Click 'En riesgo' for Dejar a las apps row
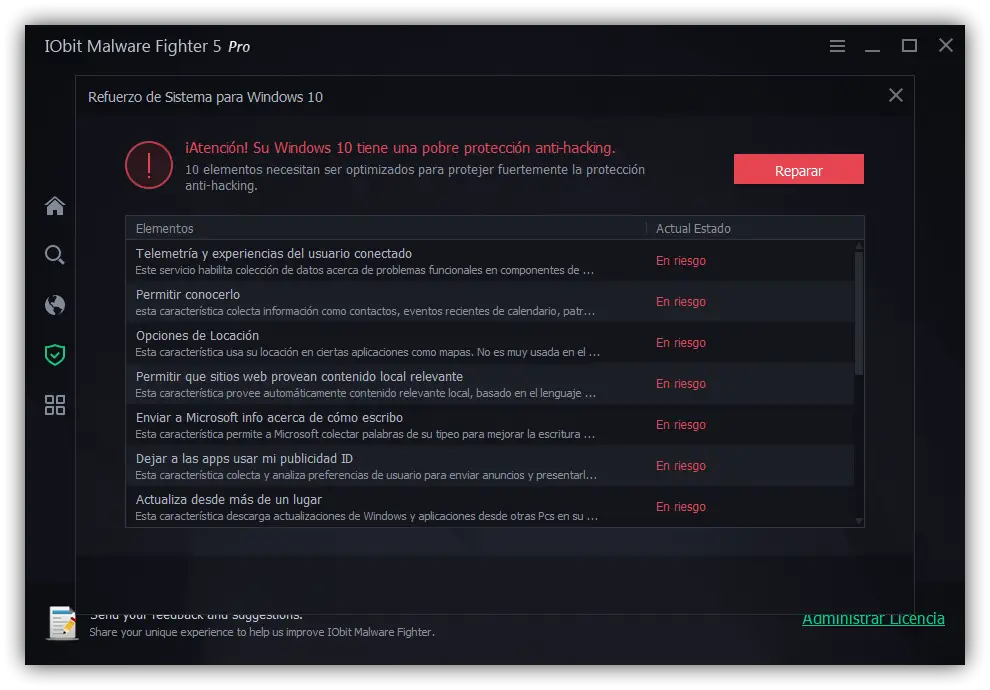Screen dimensions: 990x690 (681, 466)
